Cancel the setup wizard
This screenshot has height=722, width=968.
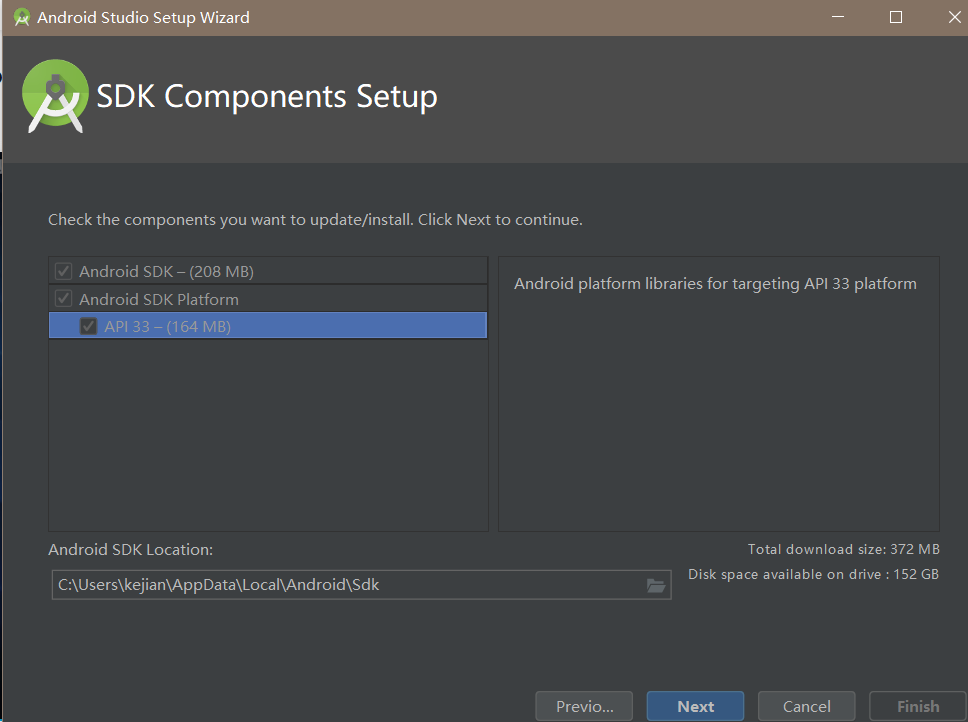tap(806, 706)
